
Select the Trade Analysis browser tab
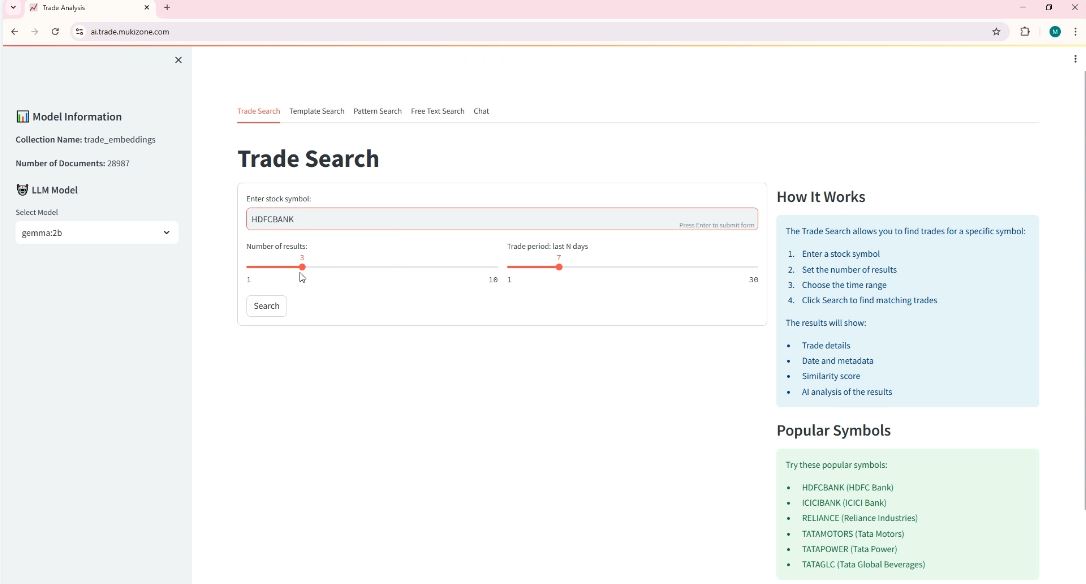coord(90,8)
